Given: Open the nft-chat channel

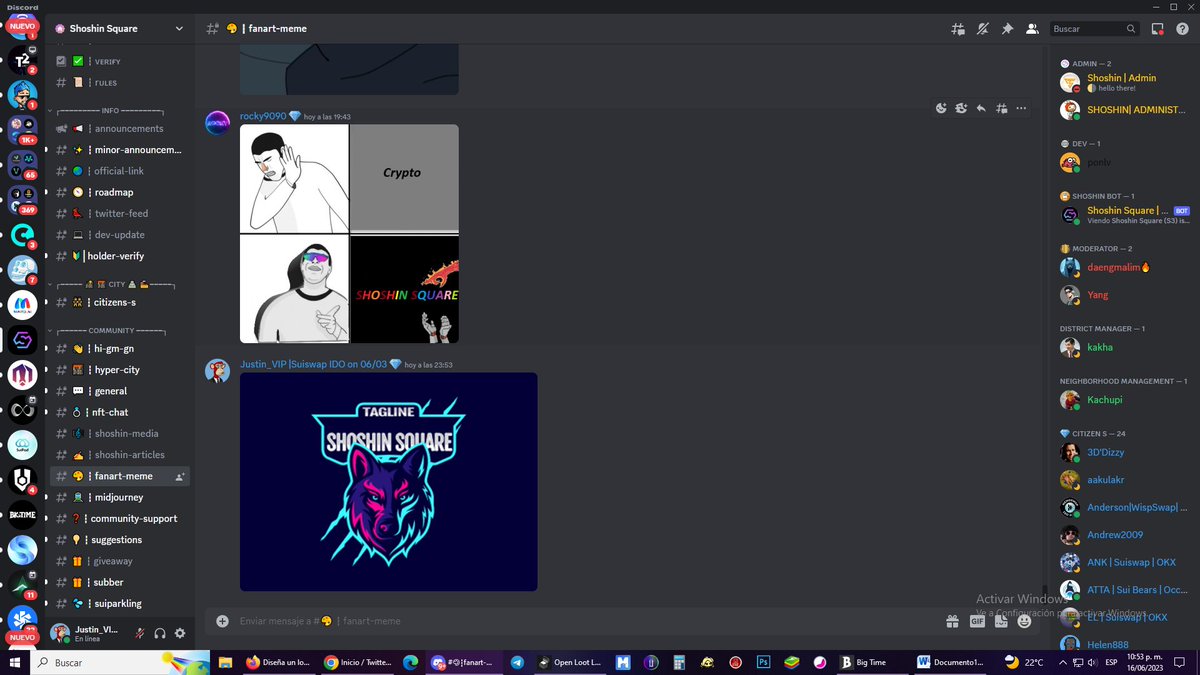Looking at the screenshot, I should 120,412.
